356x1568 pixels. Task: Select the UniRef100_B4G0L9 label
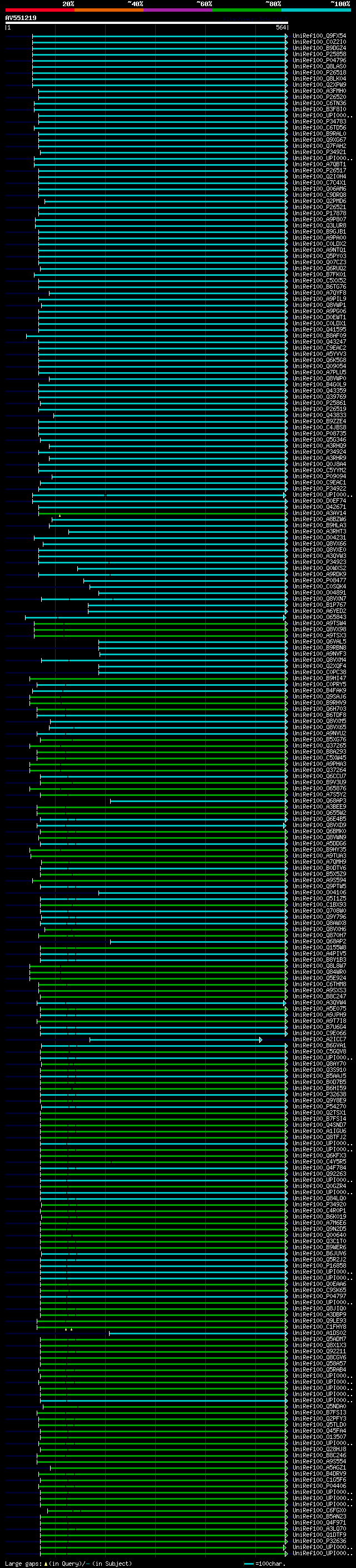click(x=319, y=385)
